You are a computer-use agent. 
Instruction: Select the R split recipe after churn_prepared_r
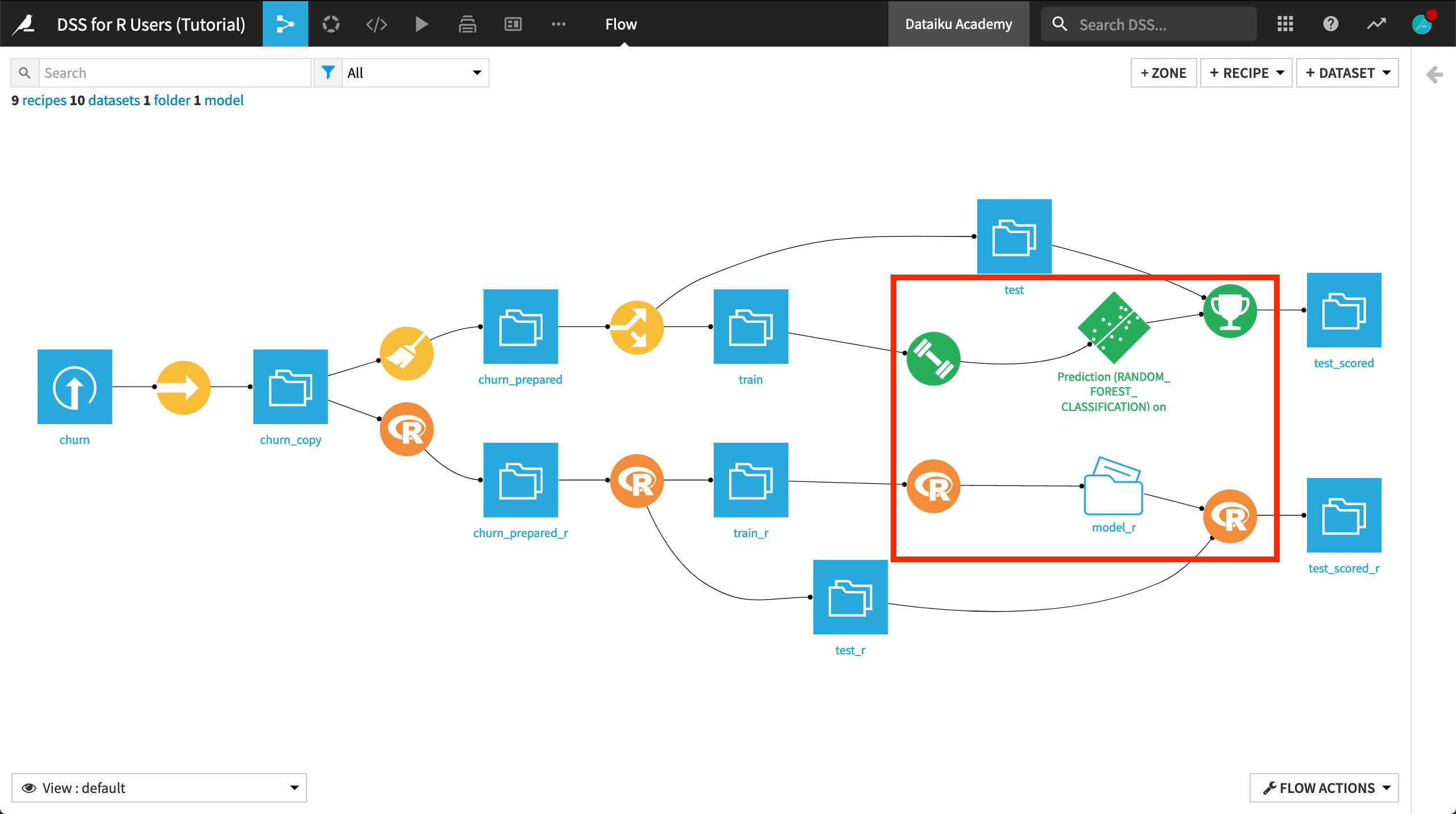[x=637, y=481]
